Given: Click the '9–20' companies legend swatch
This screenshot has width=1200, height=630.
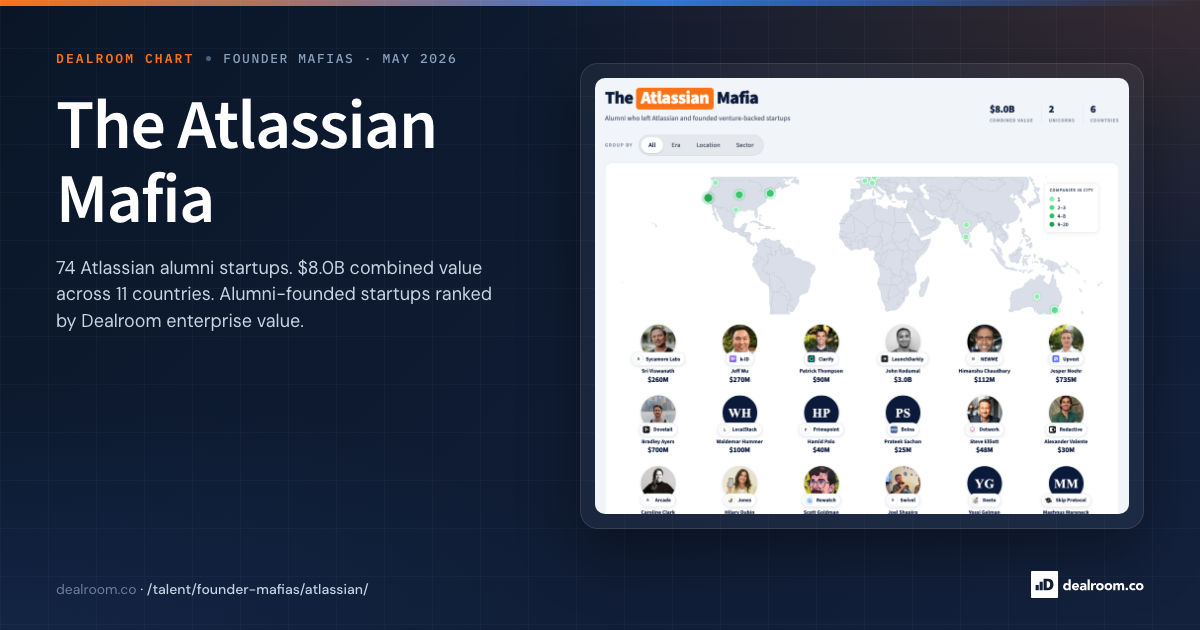Looking at the screenshot, I should click(1051, 225).
